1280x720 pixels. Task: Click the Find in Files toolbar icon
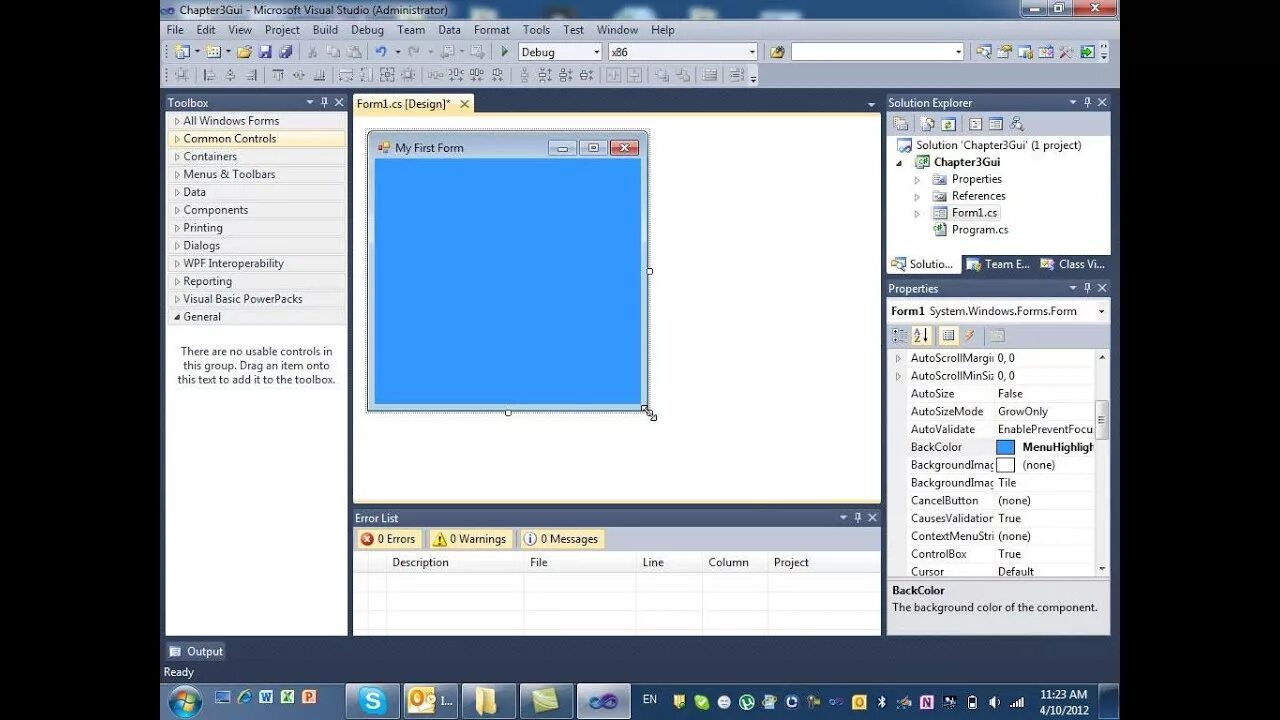click(777, 52)
